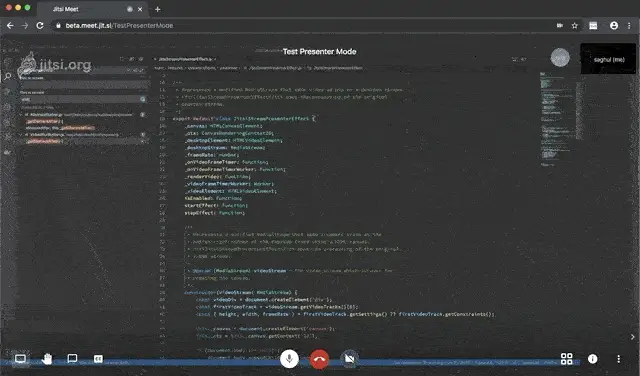Show meeting info with the info icon
Image resolution: width=640 pixels, height=376 pixels.
(x=593, y=359)
